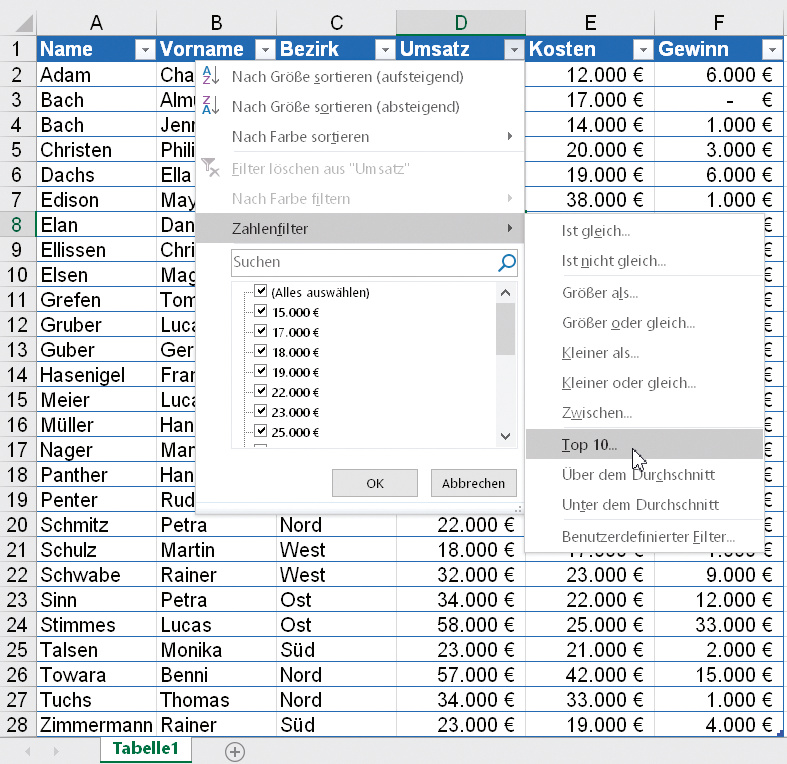This screenshot has height=764, width=787.
Task: Click the scroll up arrow in filter list
Action: pyautogui.click(x=506, y=292)
